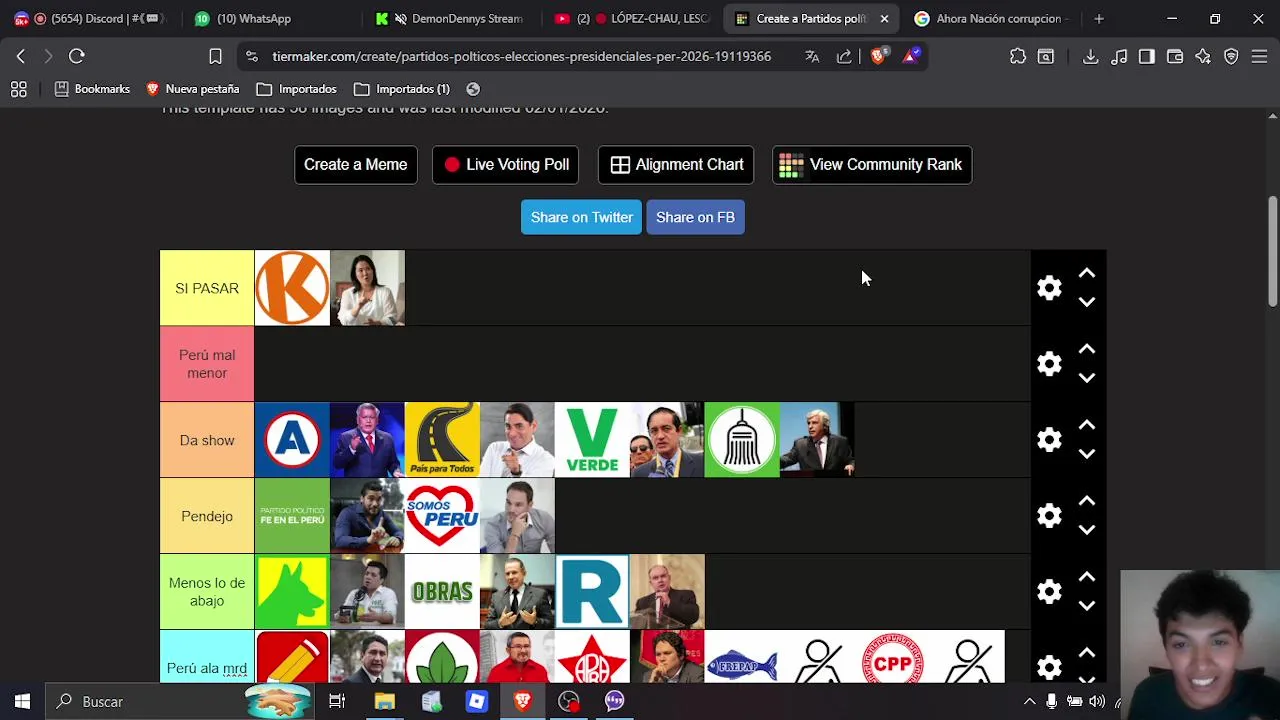
Task: Move Perú mal menor row up
Action: [1087, 350]
